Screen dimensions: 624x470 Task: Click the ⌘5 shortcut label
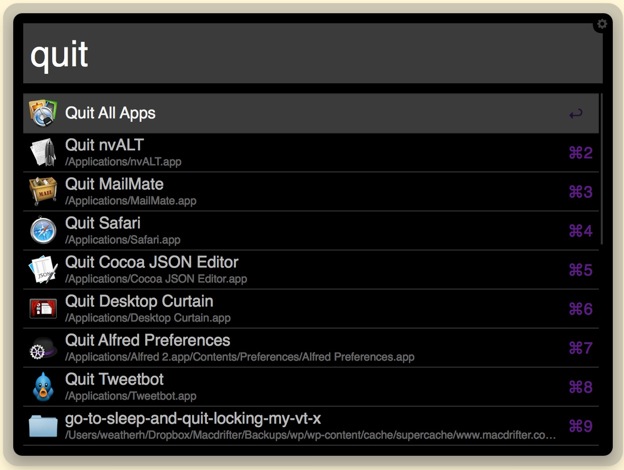(x=581, y=270)
